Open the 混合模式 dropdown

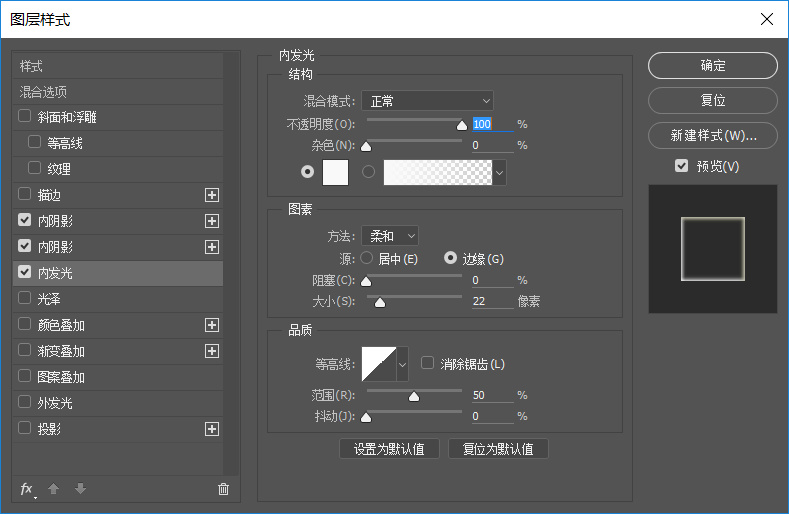[x=427, y=101]
